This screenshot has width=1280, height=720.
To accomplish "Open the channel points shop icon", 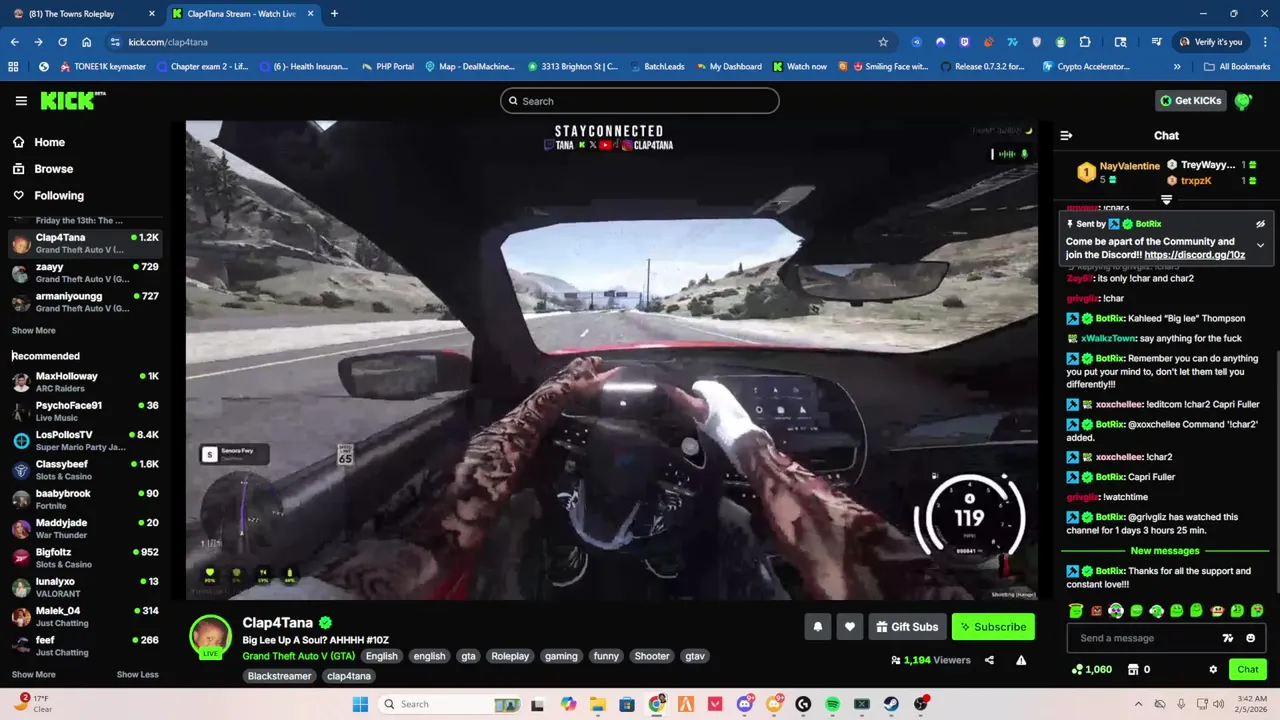I will (x=1133, y=669).
